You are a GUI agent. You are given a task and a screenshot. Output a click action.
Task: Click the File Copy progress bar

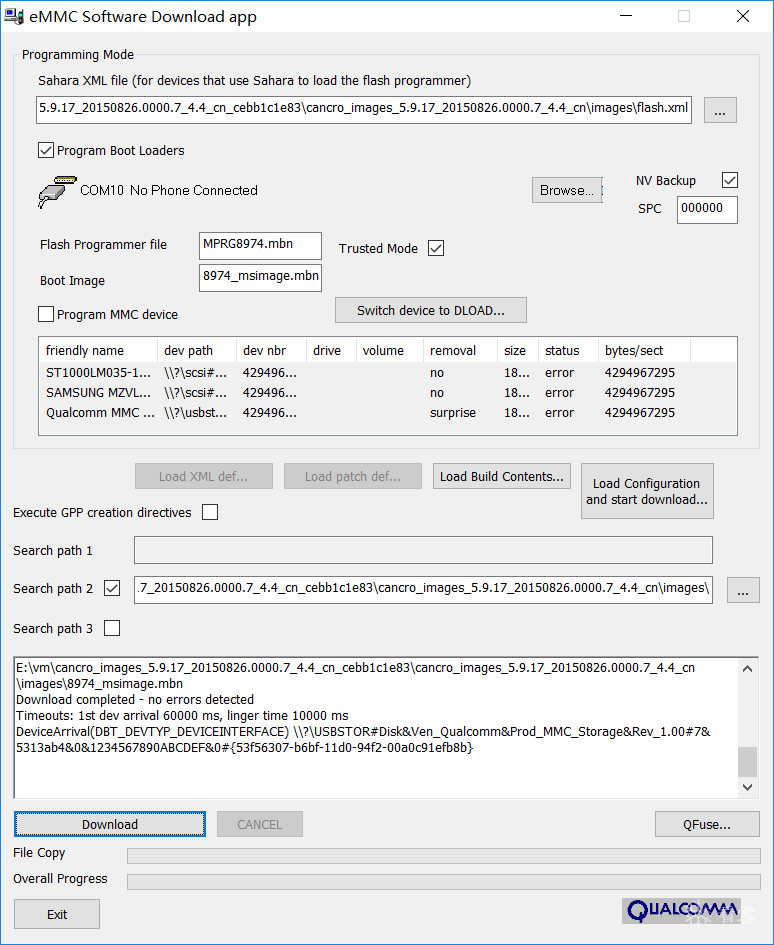pos(444,856)
